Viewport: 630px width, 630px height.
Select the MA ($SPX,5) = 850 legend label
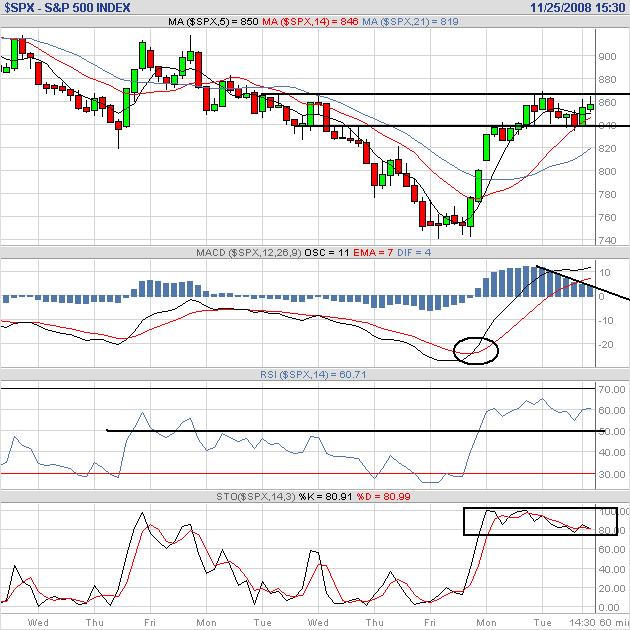pyautogui.click(x=213, y=21)
